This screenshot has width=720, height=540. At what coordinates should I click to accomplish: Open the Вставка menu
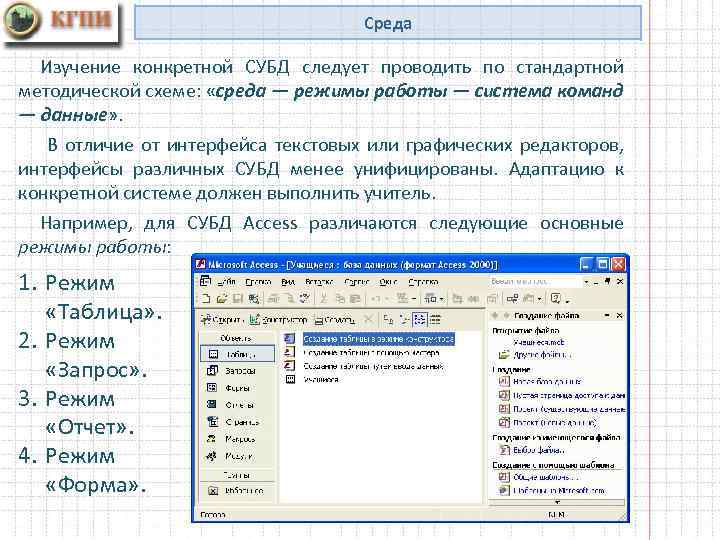coord(319,281)
